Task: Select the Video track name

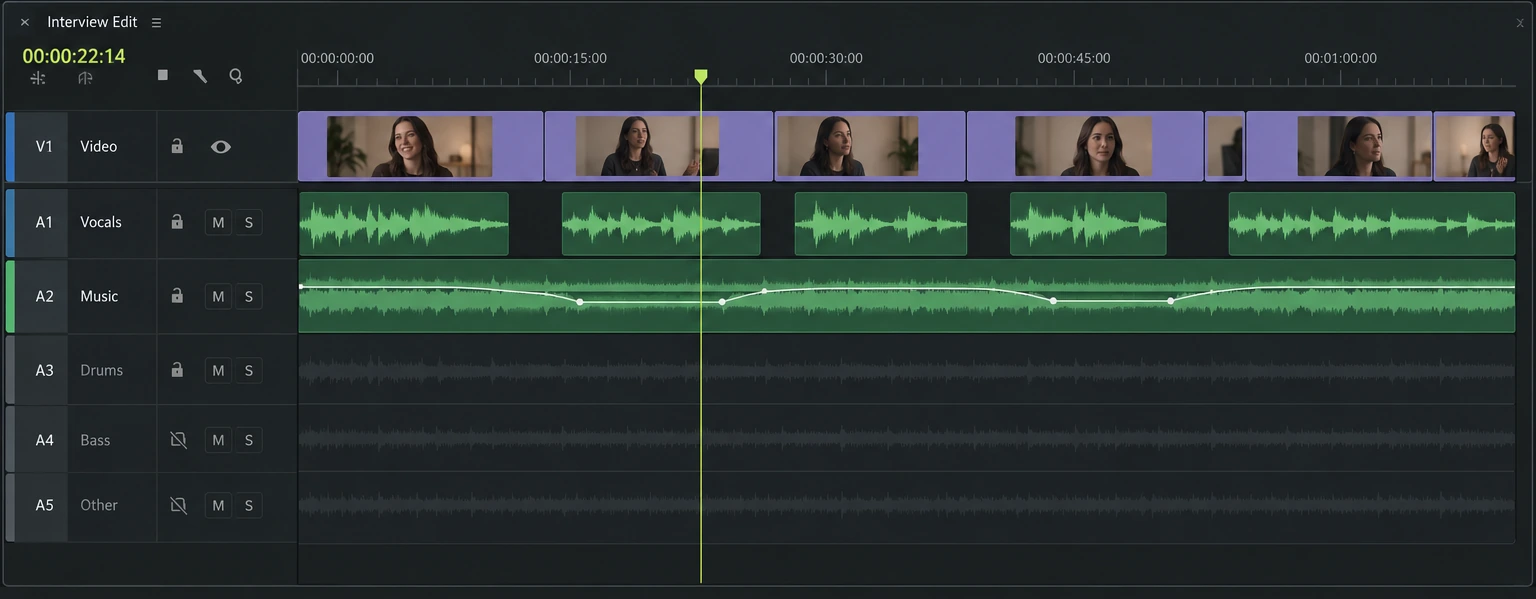Action: (x=99, y=146)
